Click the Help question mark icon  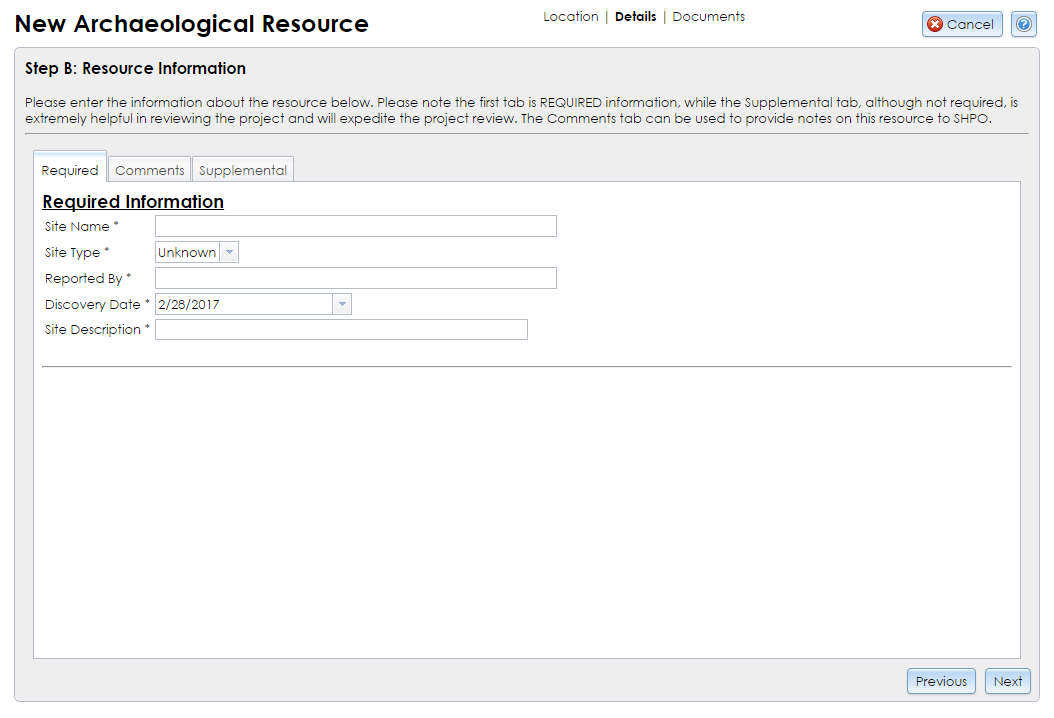[x=1023, y=24]
